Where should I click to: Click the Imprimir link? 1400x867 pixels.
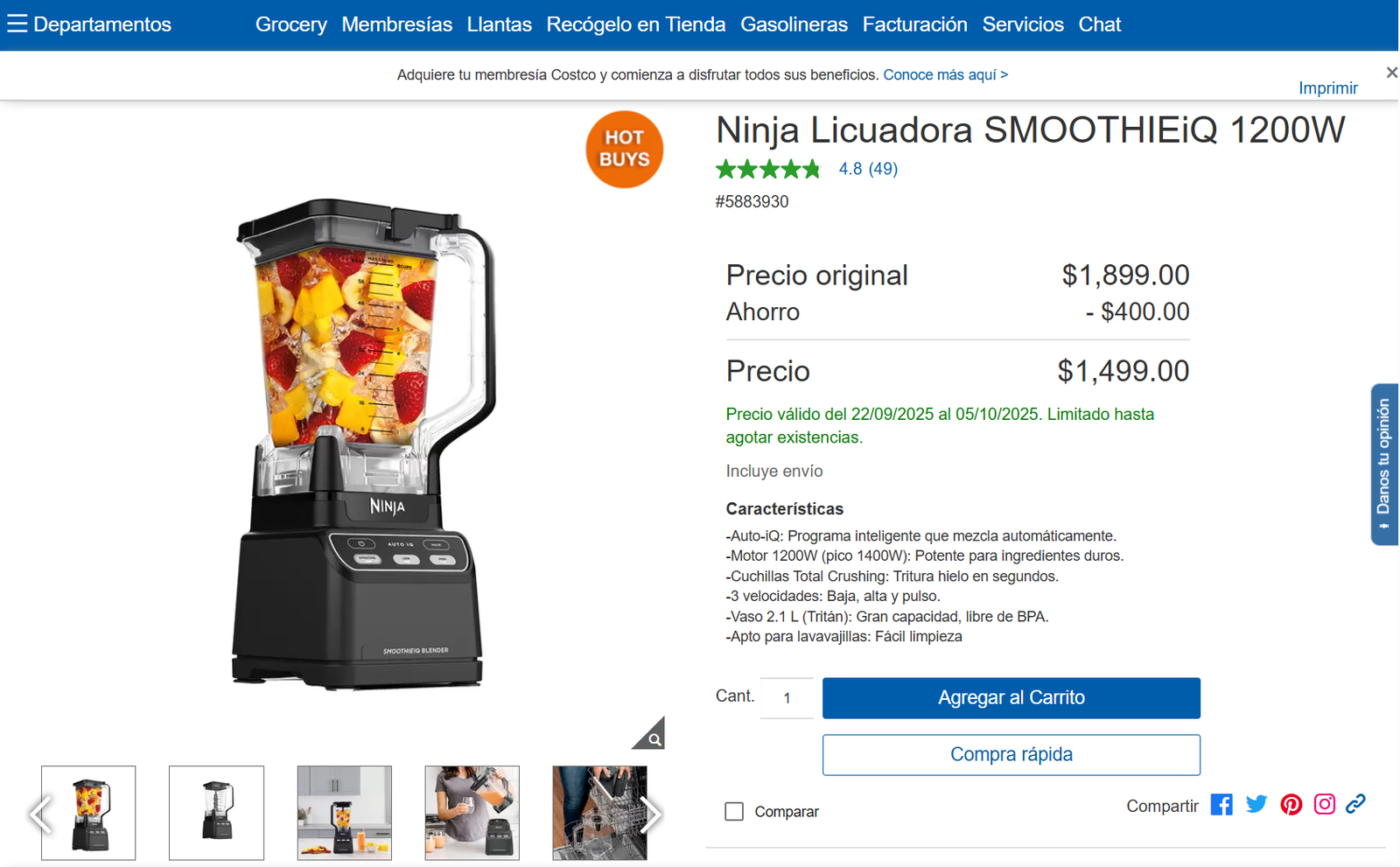coord(1327,88)
